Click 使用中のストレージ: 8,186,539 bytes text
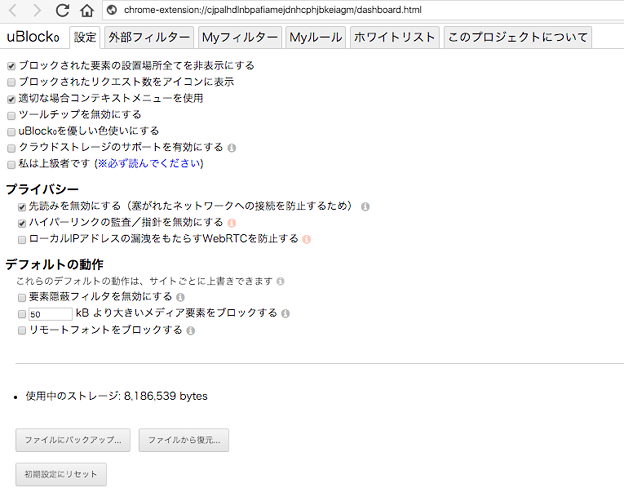Viewport: 624px width, 501px height. tap(117, 396)
